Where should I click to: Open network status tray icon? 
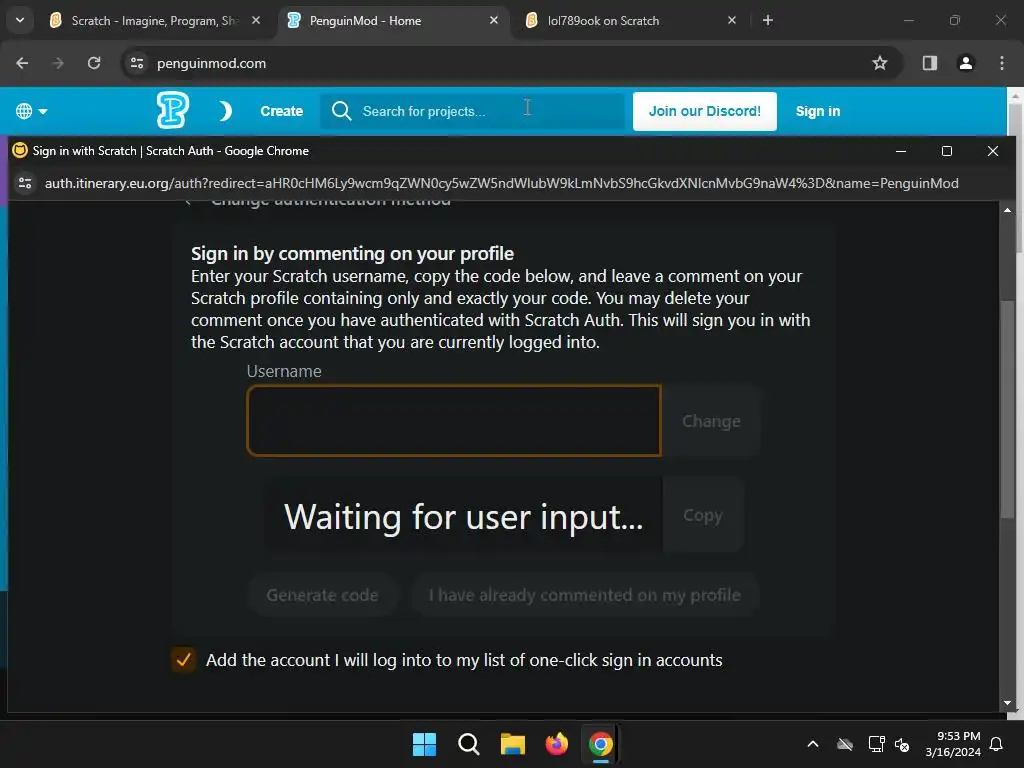point(876,744)
